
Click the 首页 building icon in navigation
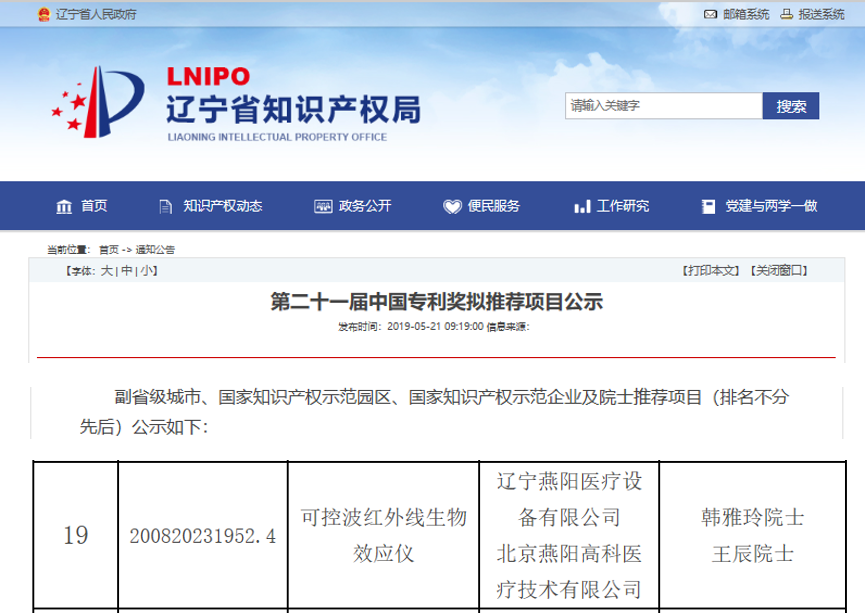click(x=64, y=206)
